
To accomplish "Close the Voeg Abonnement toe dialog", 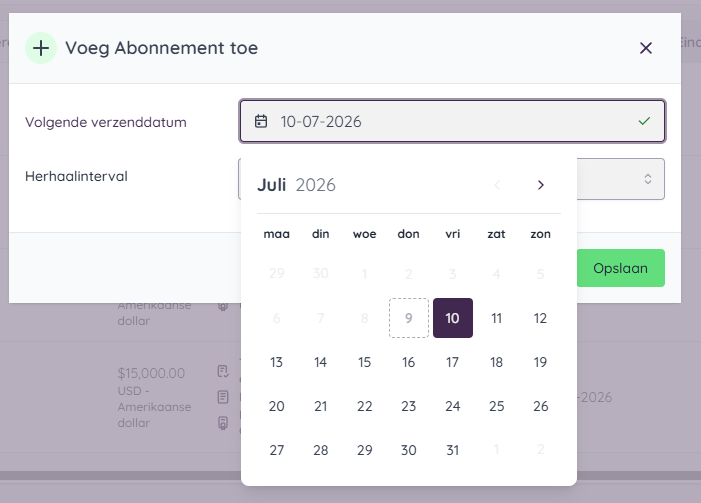I will point(646,48).
